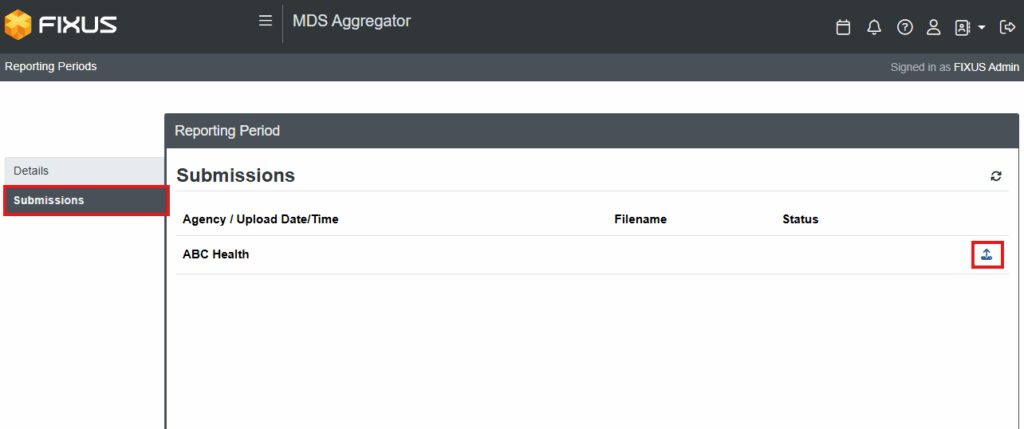Viewport: 1024px width, 429px height.
Task: Click the FIXUS logo
Action: click(61, 25)
